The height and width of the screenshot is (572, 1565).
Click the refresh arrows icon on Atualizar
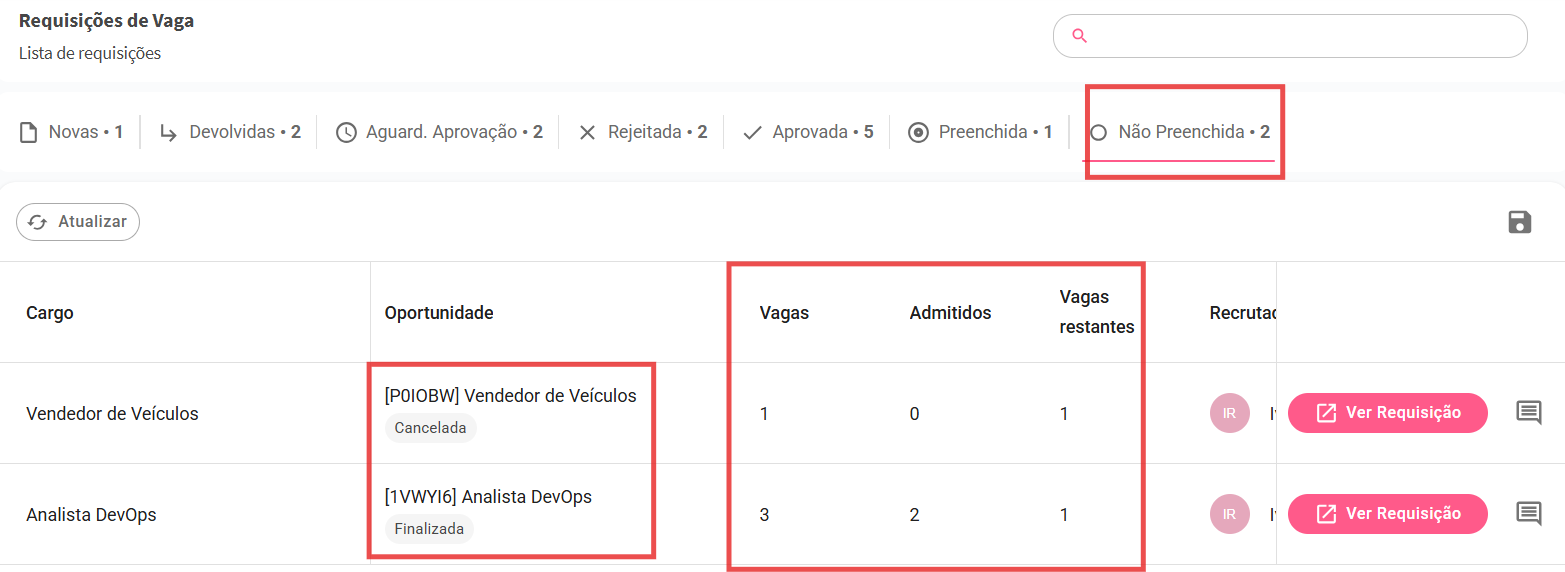(38, 222)
